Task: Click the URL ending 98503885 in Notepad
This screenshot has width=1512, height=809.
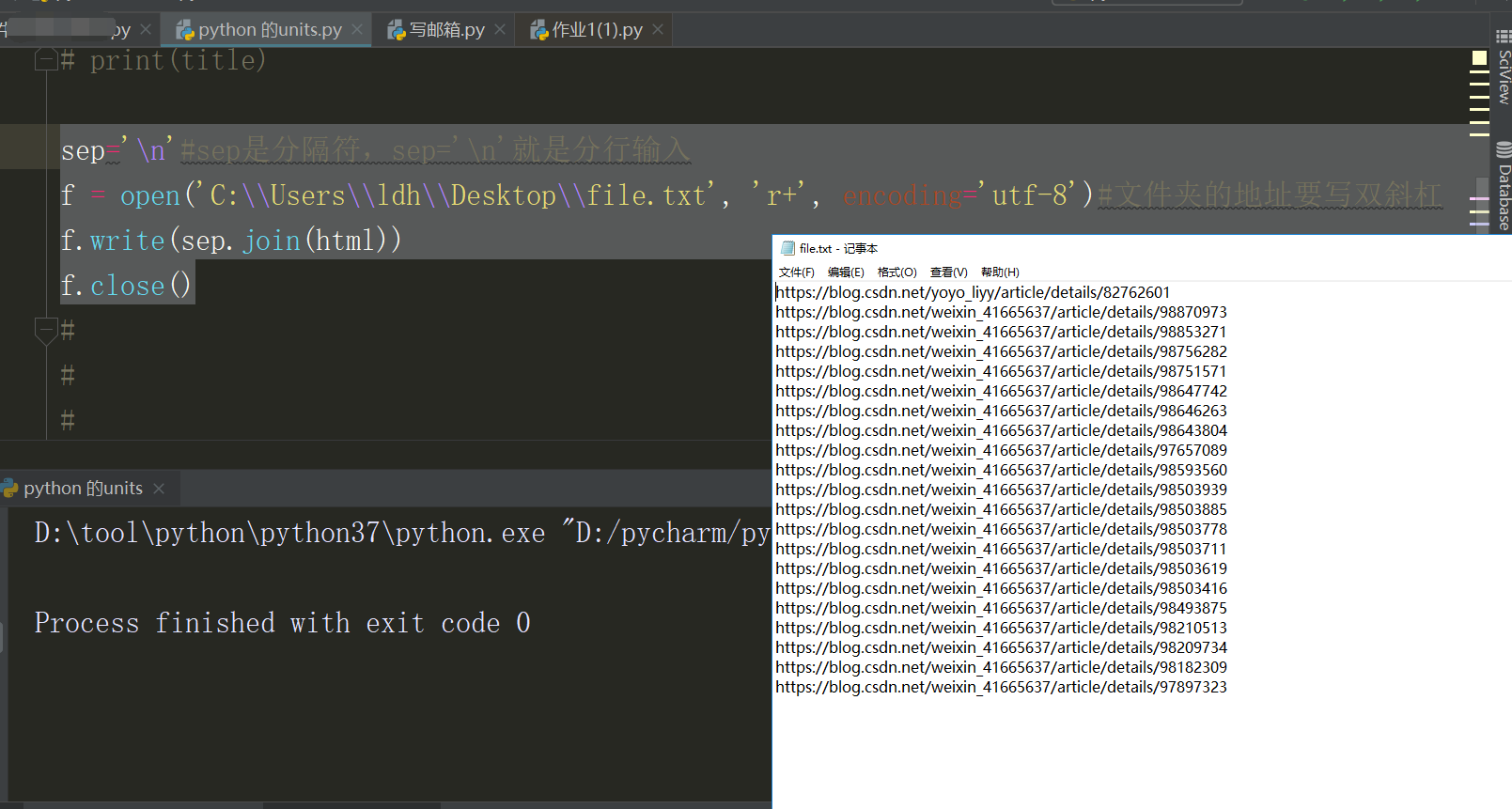Action: tap(1001, 510)
